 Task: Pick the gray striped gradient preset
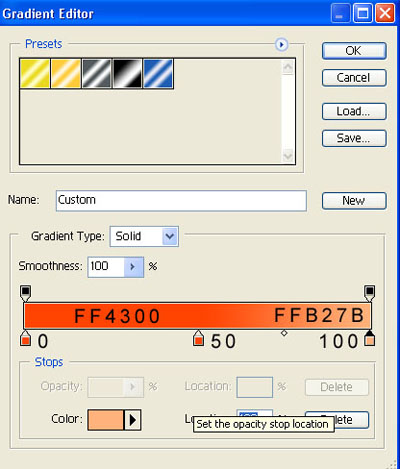[97, 74]
